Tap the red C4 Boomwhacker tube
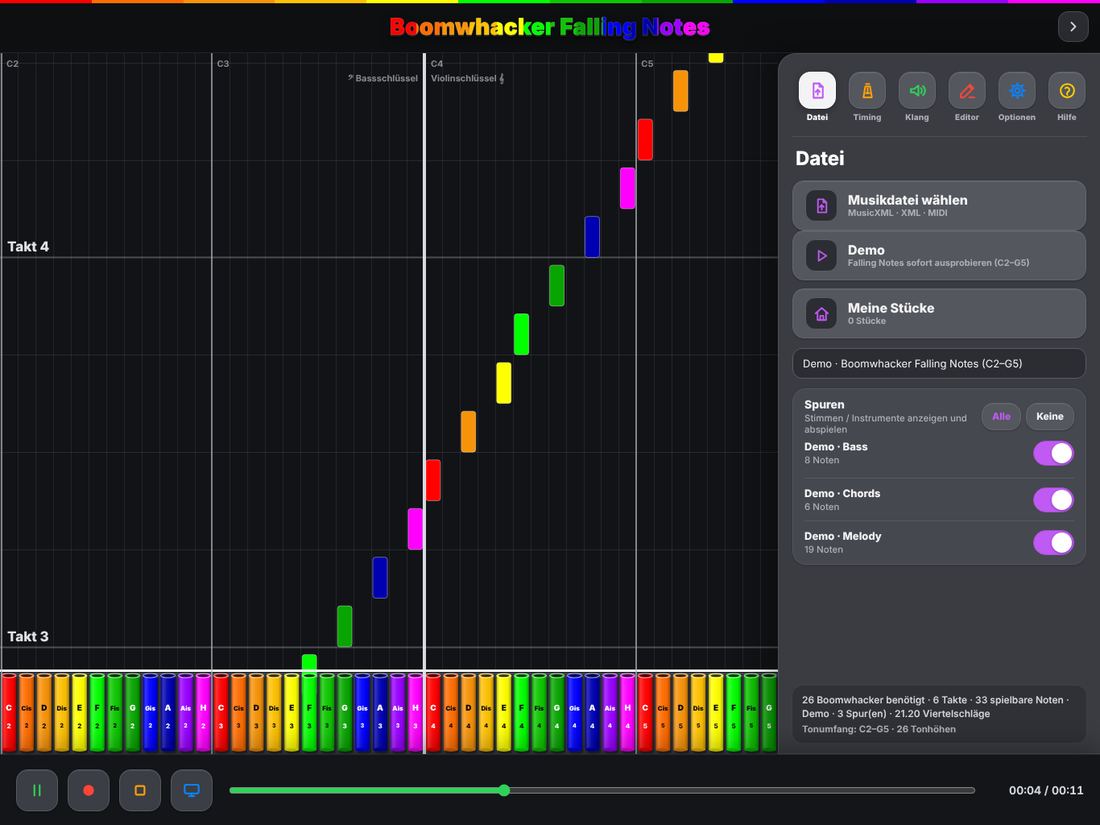Viewport: 1100px width, 825px height. [433, 712]
